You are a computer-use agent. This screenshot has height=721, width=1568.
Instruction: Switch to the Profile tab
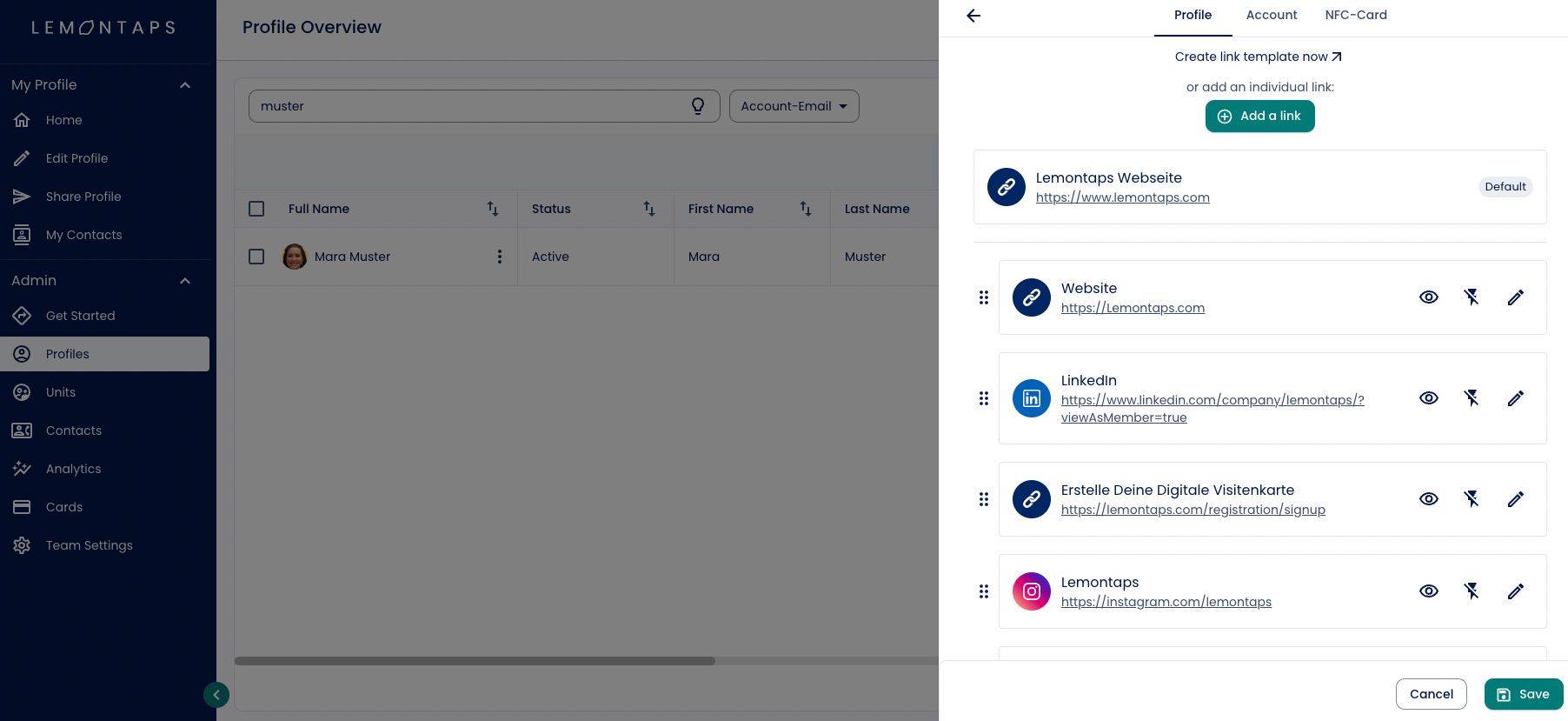(x=1193, y=16)
